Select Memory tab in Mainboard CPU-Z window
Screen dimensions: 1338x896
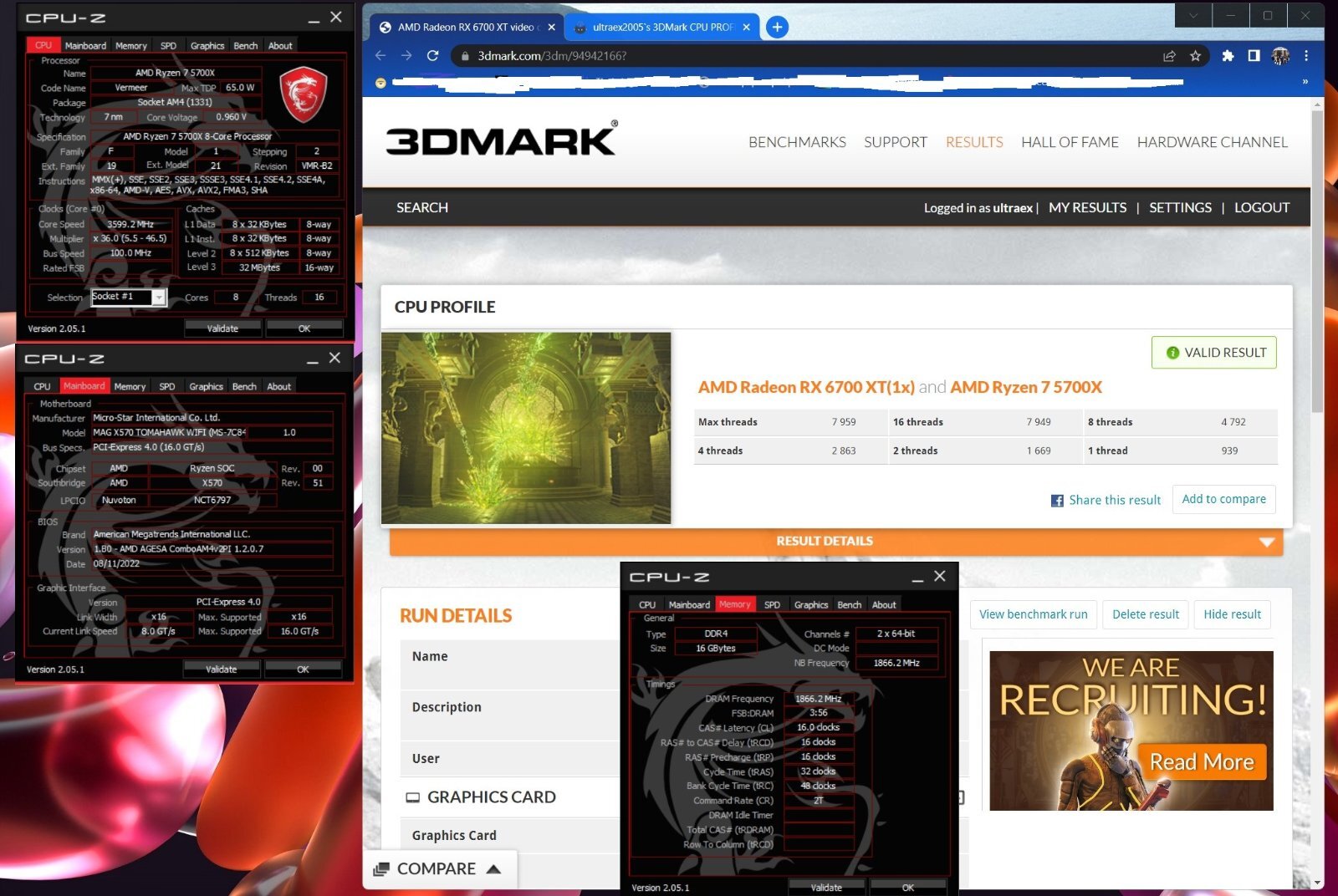pos(130,386)
